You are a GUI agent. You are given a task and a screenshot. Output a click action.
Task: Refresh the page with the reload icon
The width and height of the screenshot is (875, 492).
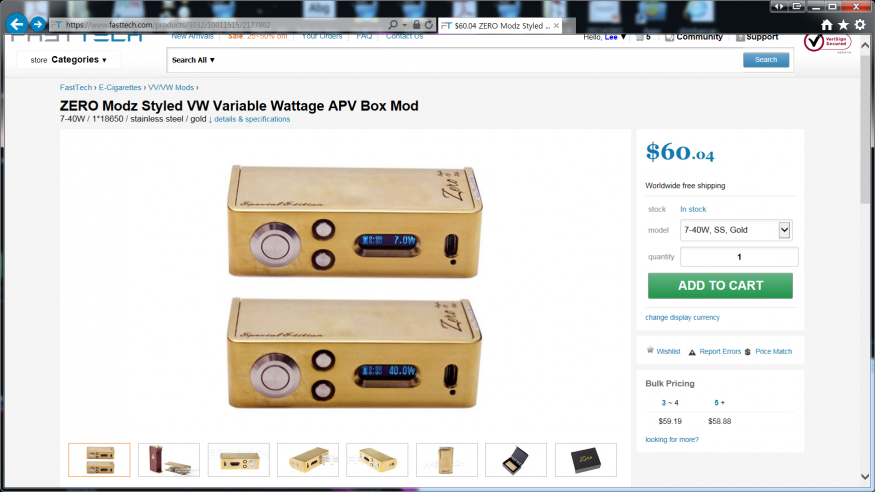tap(429, 25)
